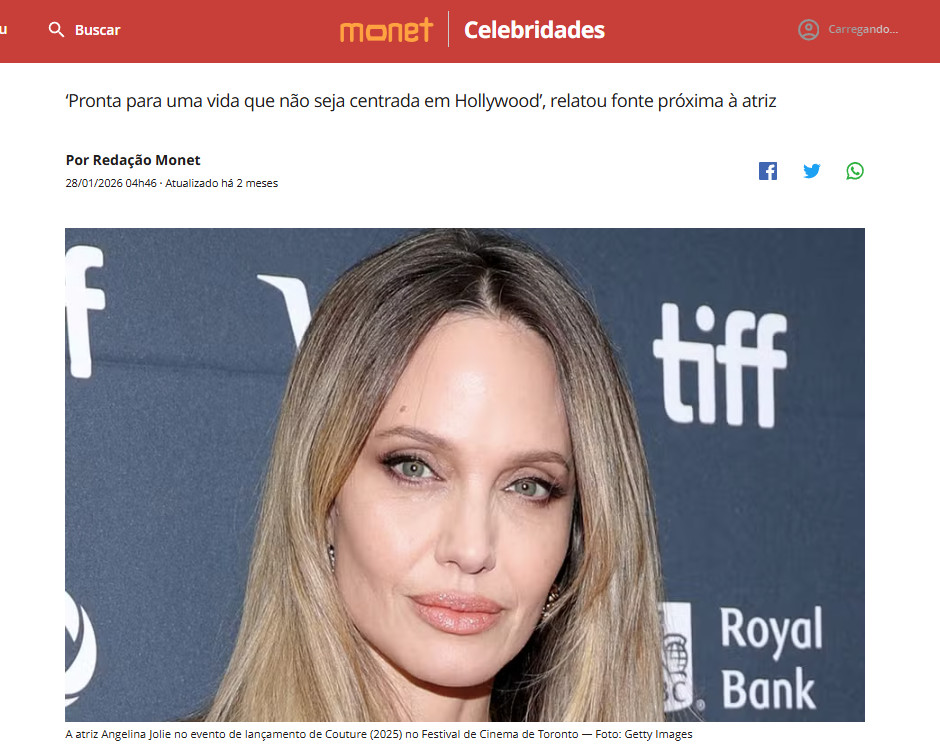
Task: Click the Getty Images credit in the caption
Action: [x=658, y=734]
